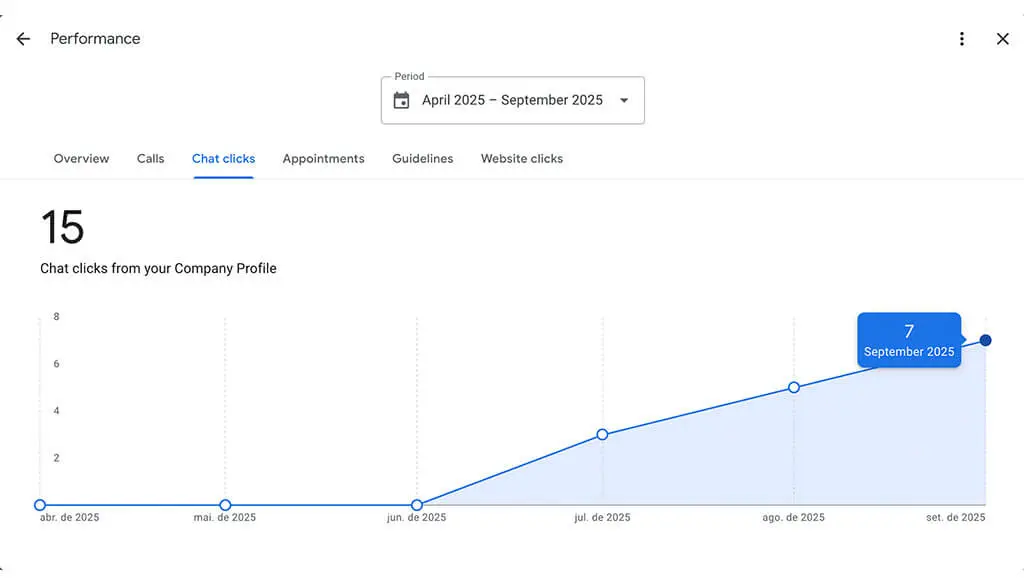This screenshot has width=1024, height=585.
Task: Close the Performance view
Action: [x=1003, y=39]
